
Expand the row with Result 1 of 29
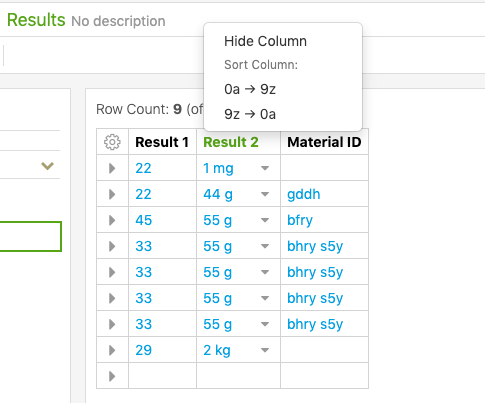(112, 350)
